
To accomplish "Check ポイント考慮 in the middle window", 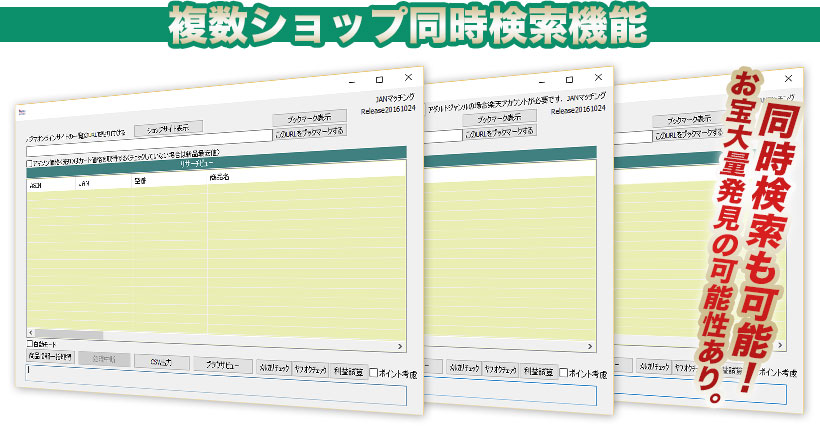I will (x=565, y=373).
